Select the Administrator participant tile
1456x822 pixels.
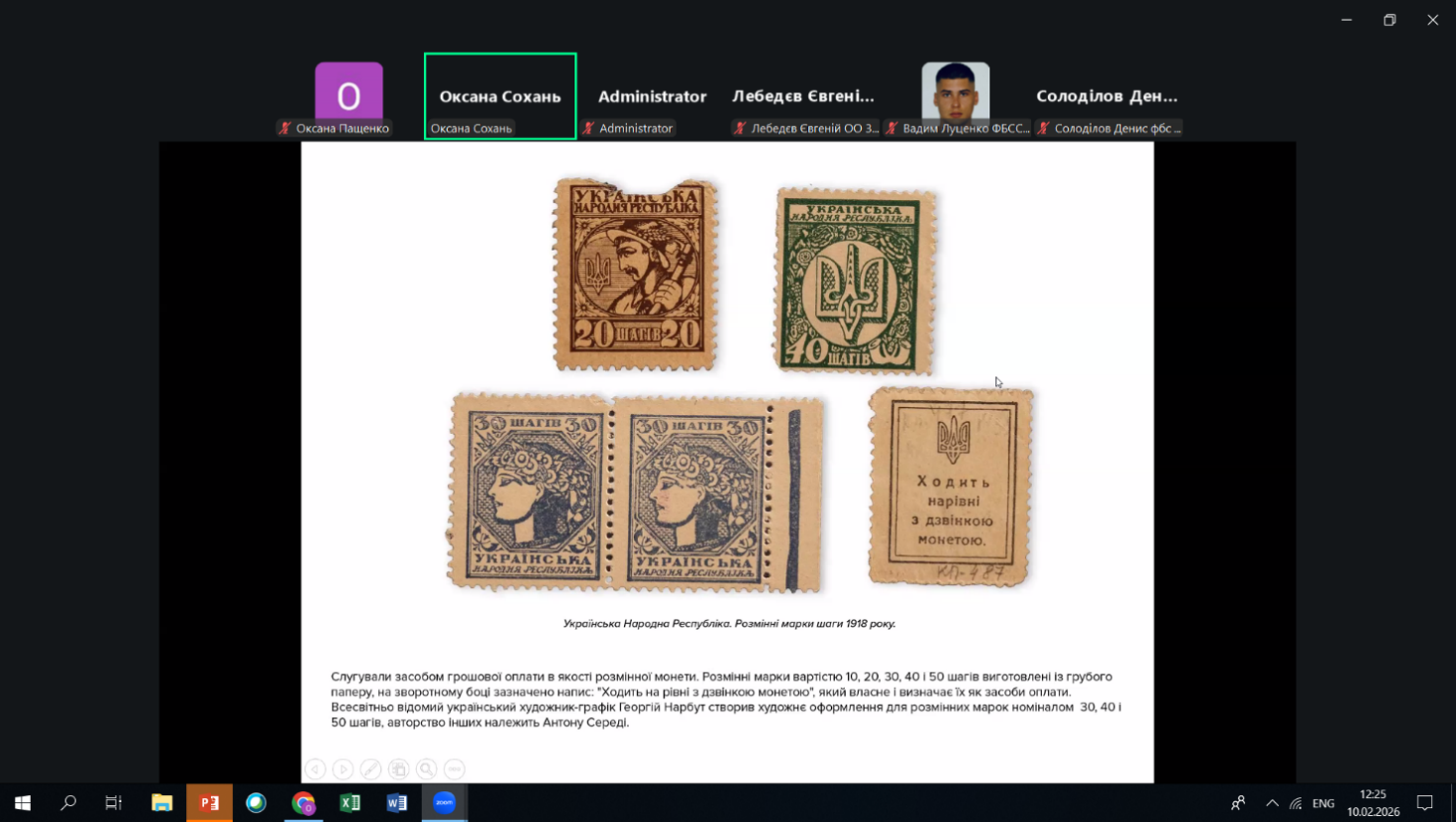coord(652,96)
